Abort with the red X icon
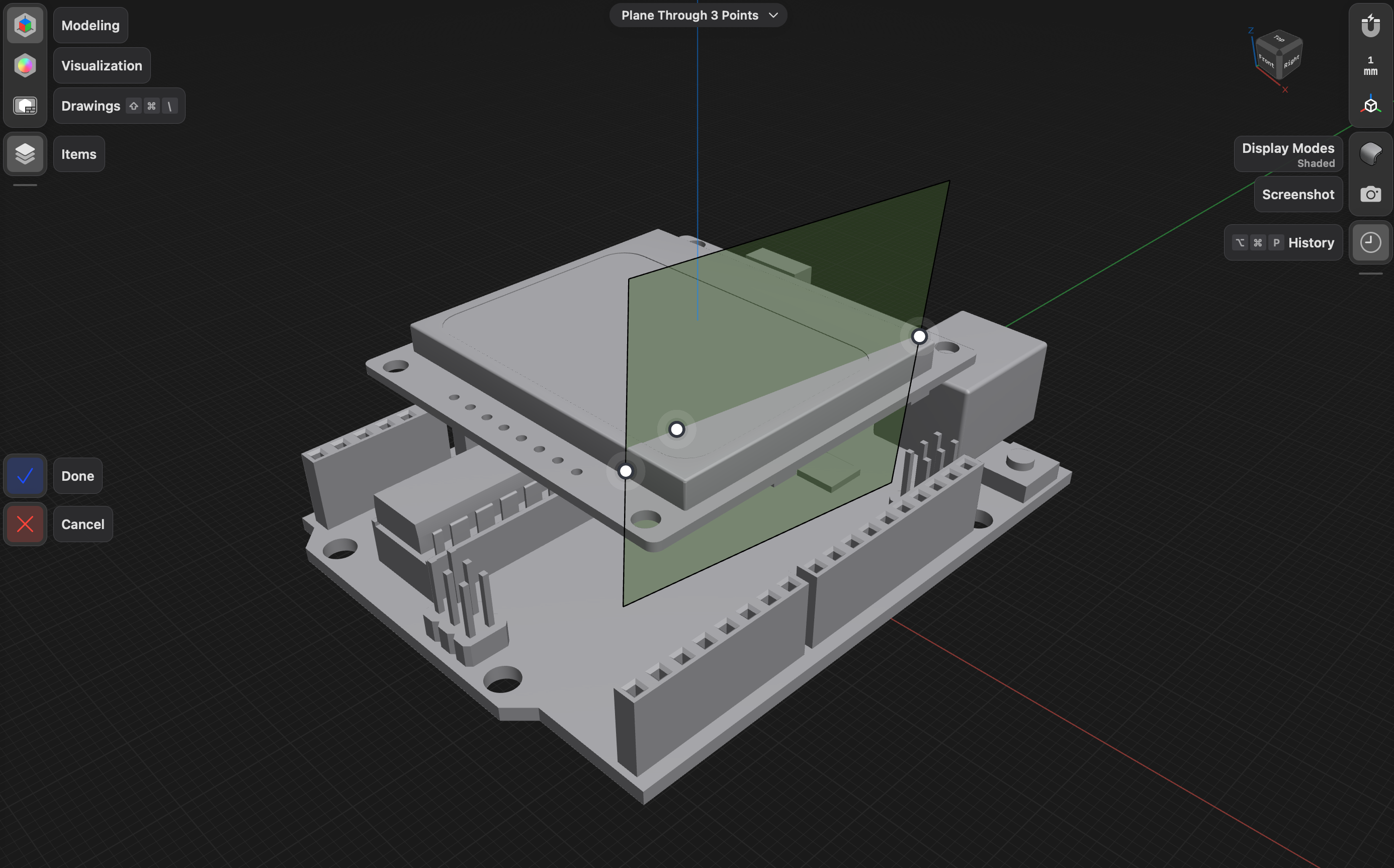This screenshot has width=1394, height=868. click(x=25, y=524)
